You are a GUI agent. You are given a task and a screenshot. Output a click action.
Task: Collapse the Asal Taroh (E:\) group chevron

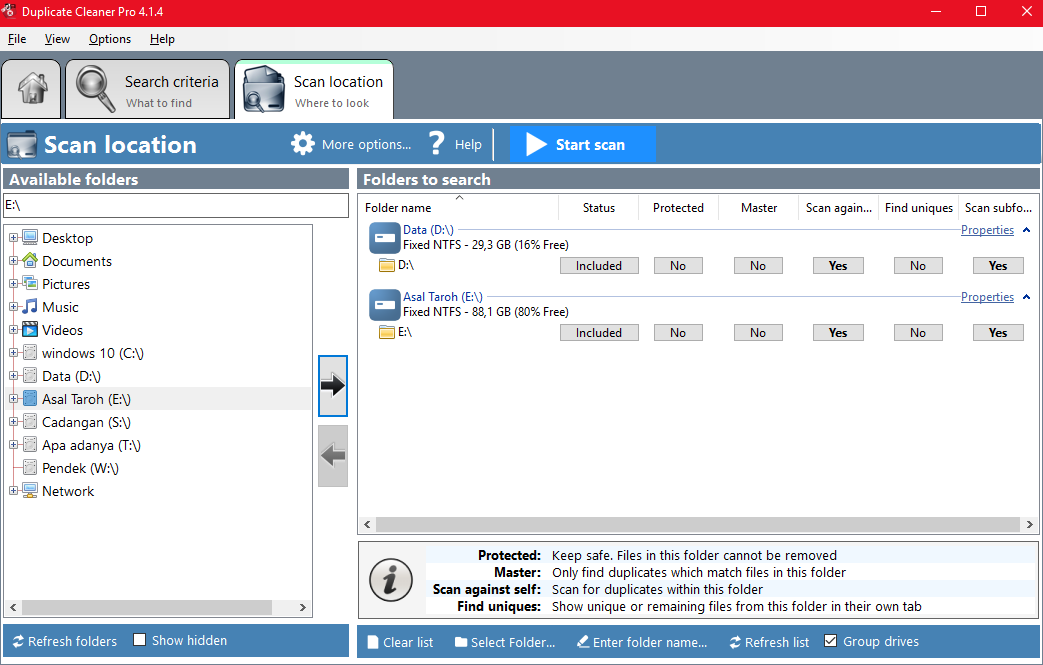click(x=1026, y=297)
